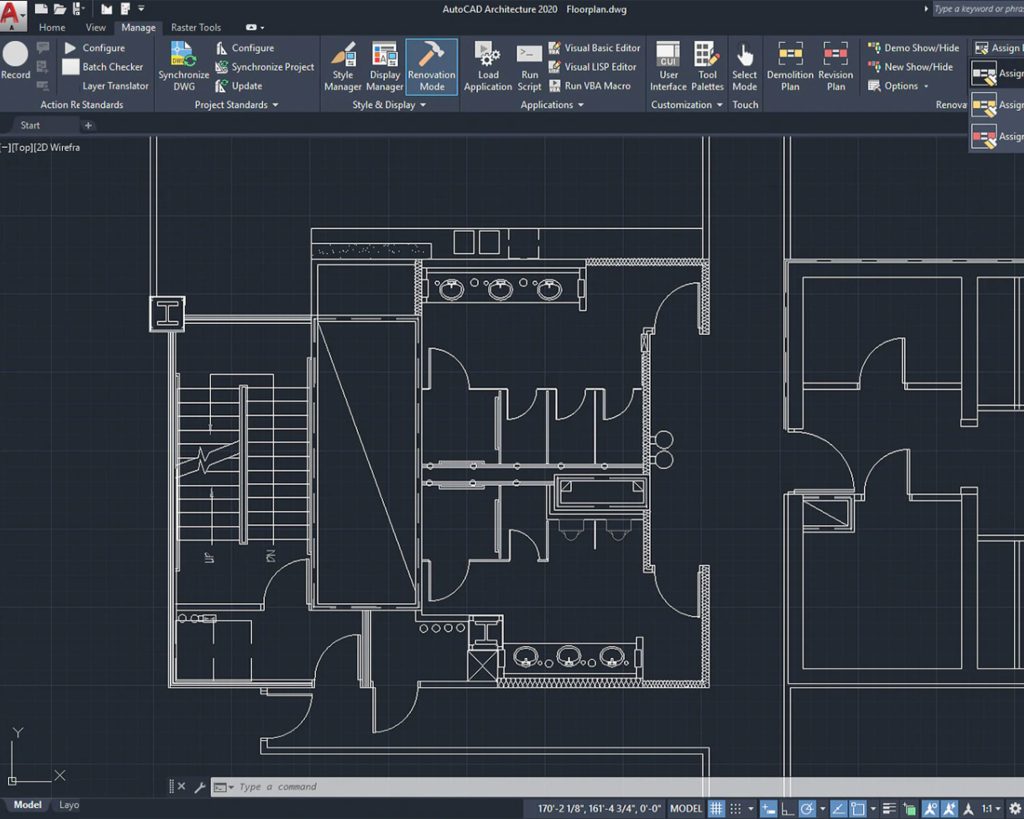Image resolution: width=1024 pixels, height=819 pixels.
Task: Click Configure in Project Standards panel
Action: click(244, 48)
